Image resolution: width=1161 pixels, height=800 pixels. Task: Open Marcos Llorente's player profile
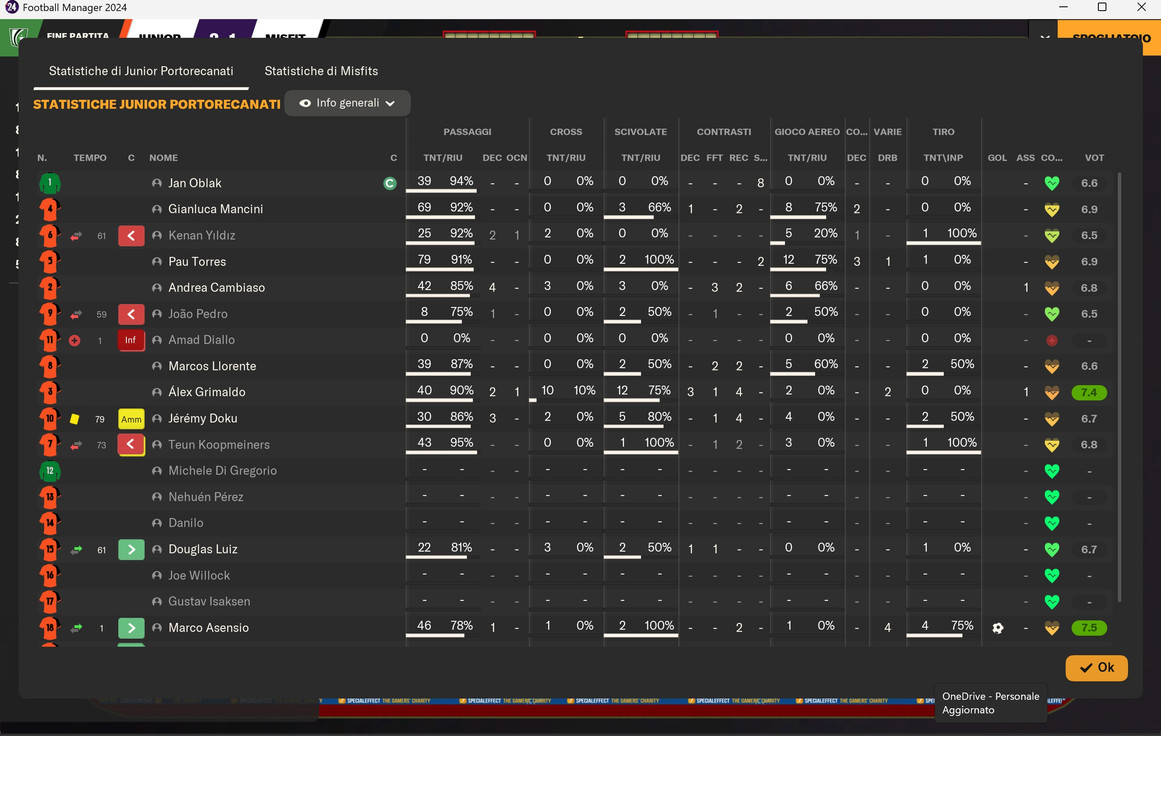click(x=212, y=366)
